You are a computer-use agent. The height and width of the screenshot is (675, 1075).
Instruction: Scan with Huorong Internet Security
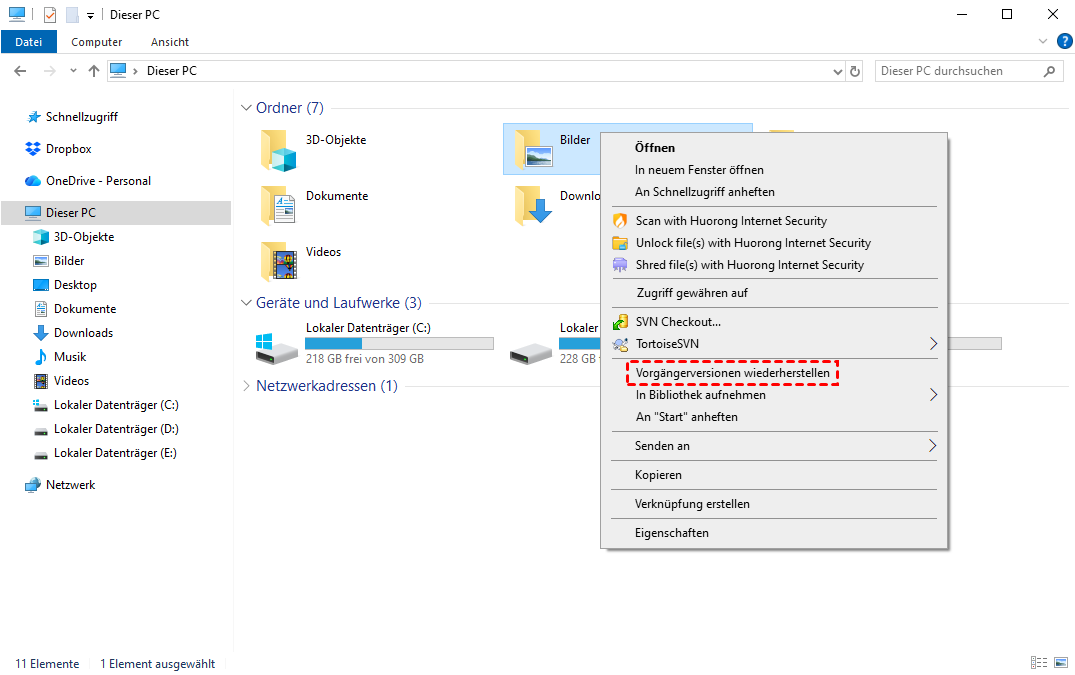pos(731,221)
